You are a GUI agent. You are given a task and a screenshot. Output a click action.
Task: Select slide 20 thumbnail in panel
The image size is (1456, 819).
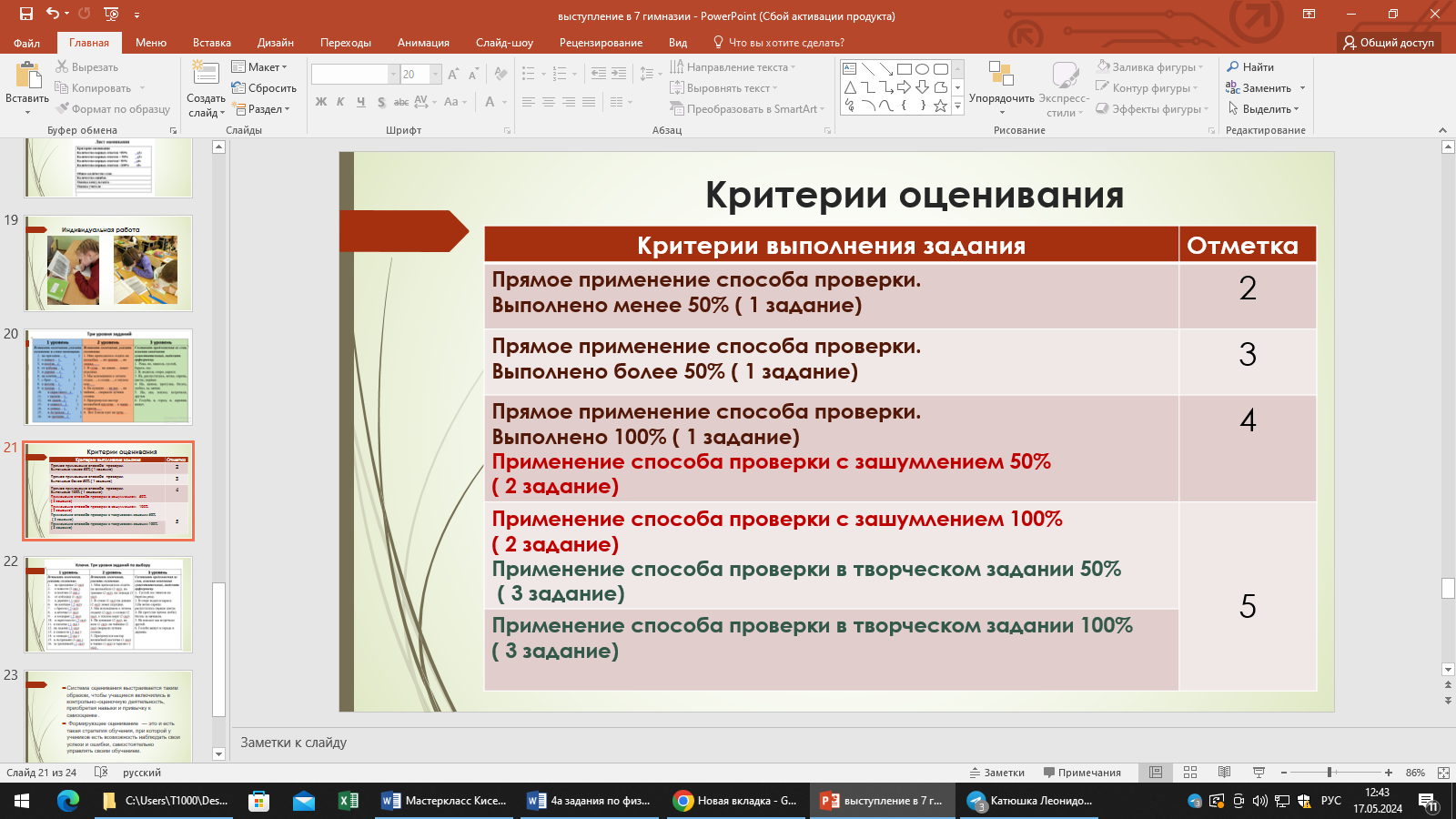108,377
